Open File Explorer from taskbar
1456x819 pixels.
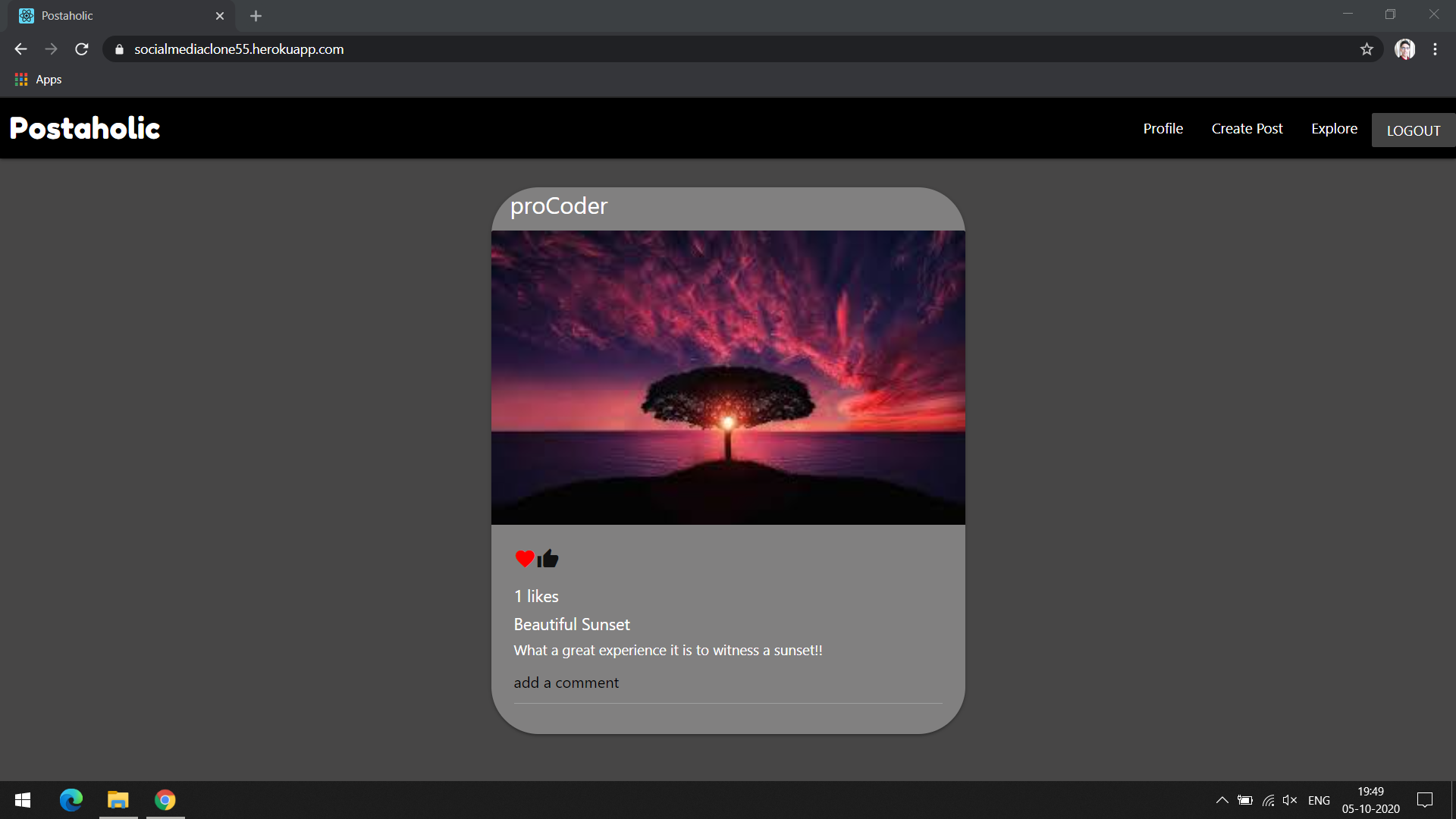pos(118,800)
